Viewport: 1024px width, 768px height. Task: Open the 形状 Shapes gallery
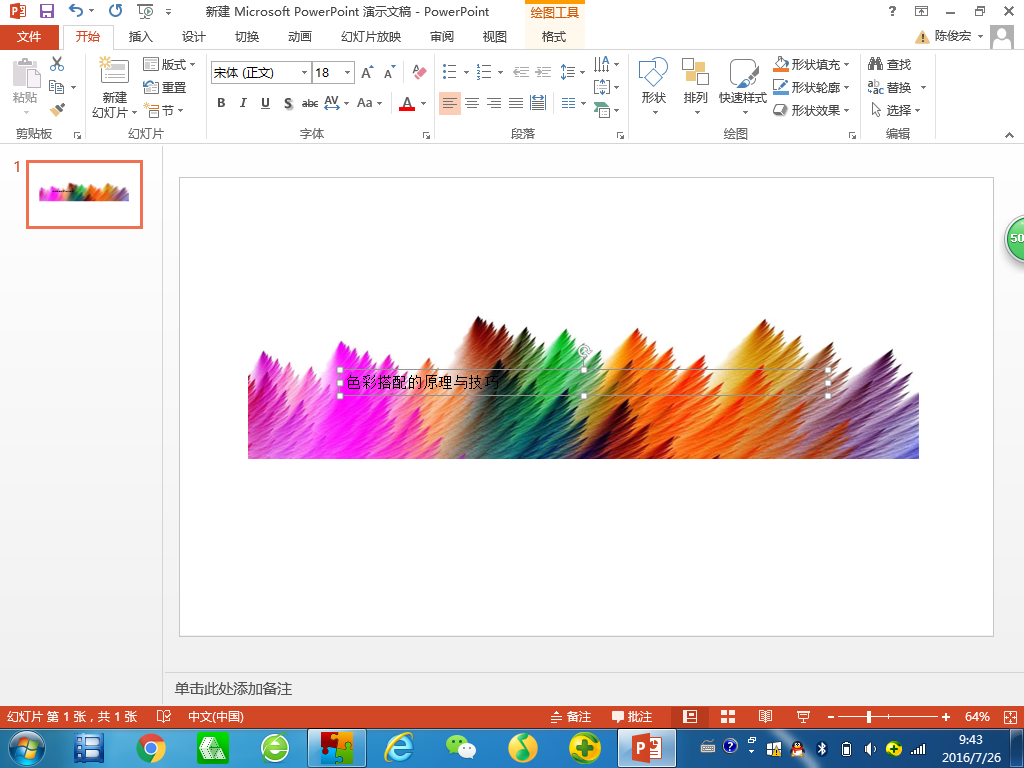(653, 86)
